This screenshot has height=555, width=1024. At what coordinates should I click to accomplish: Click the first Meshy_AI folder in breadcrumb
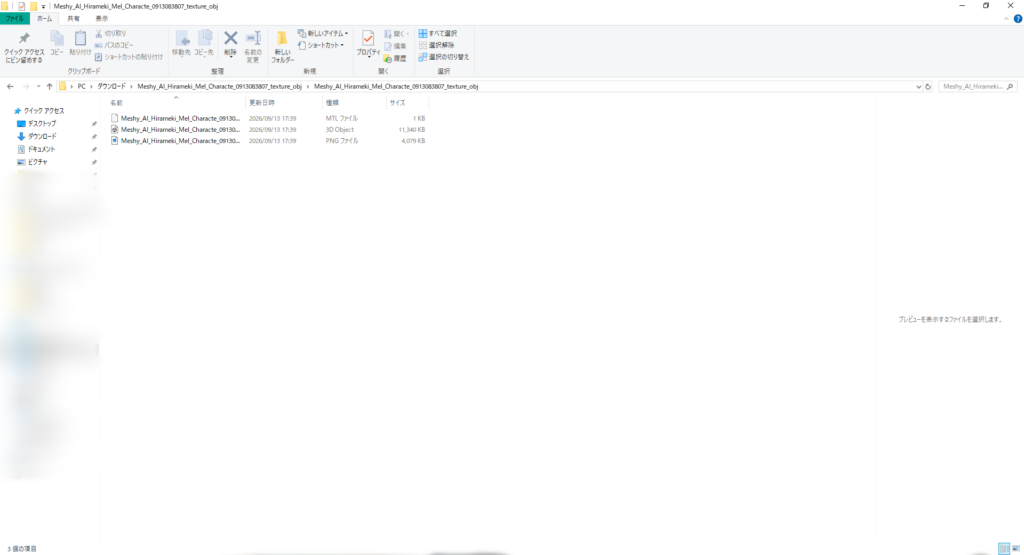219,86
